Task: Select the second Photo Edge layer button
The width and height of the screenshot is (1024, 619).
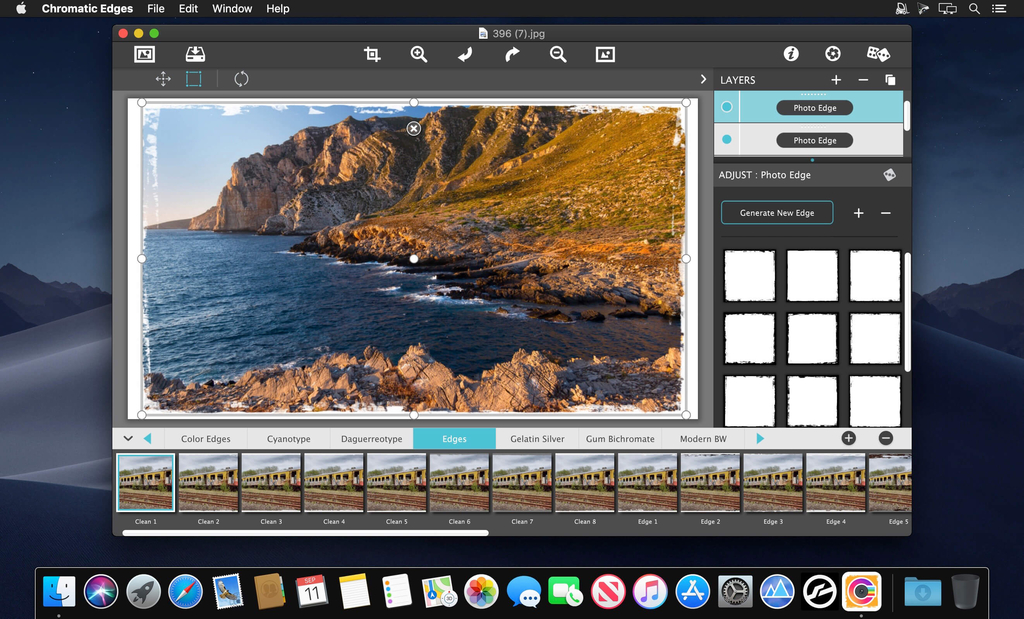Action: (x=814, y=140)
